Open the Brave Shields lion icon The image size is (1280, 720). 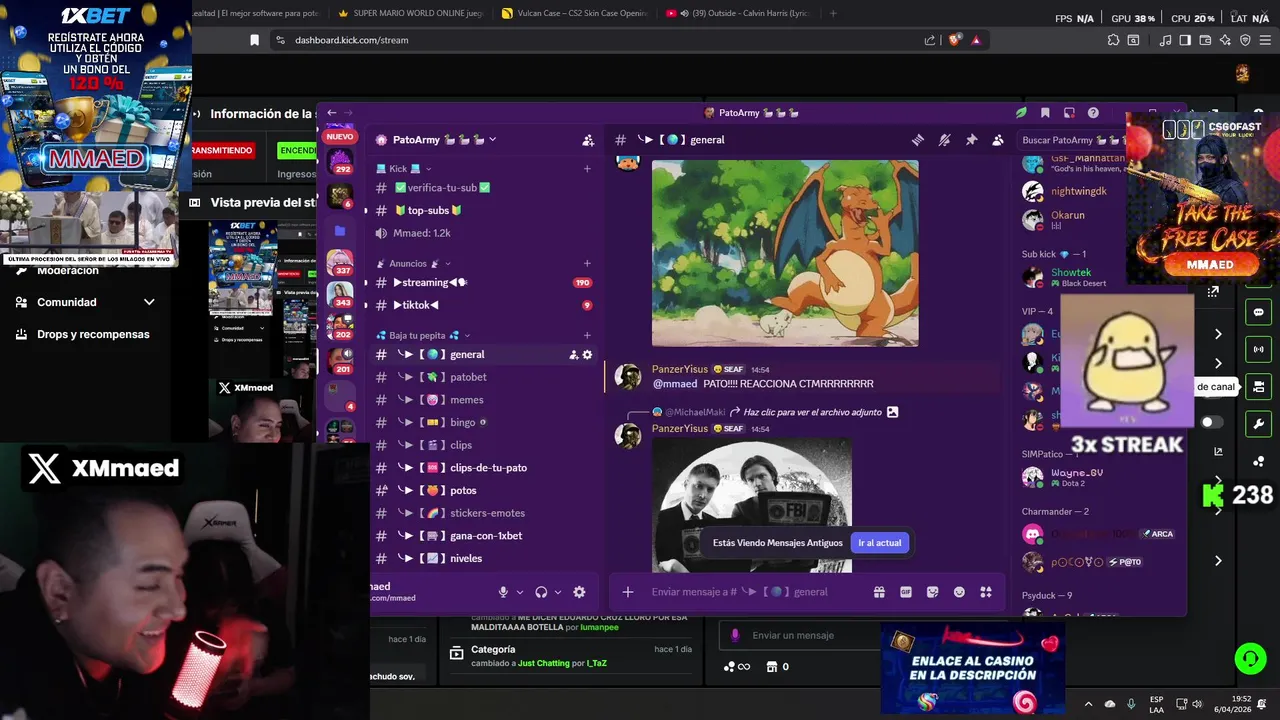coord(954,40)
